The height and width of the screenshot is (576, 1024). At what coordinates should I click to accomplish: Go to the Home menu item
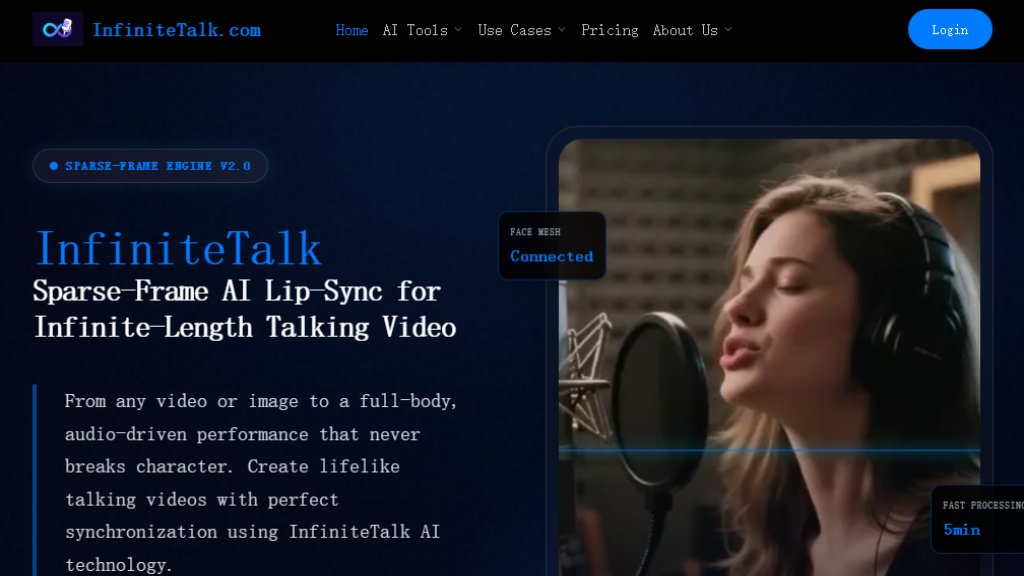[x=351, y=30]
